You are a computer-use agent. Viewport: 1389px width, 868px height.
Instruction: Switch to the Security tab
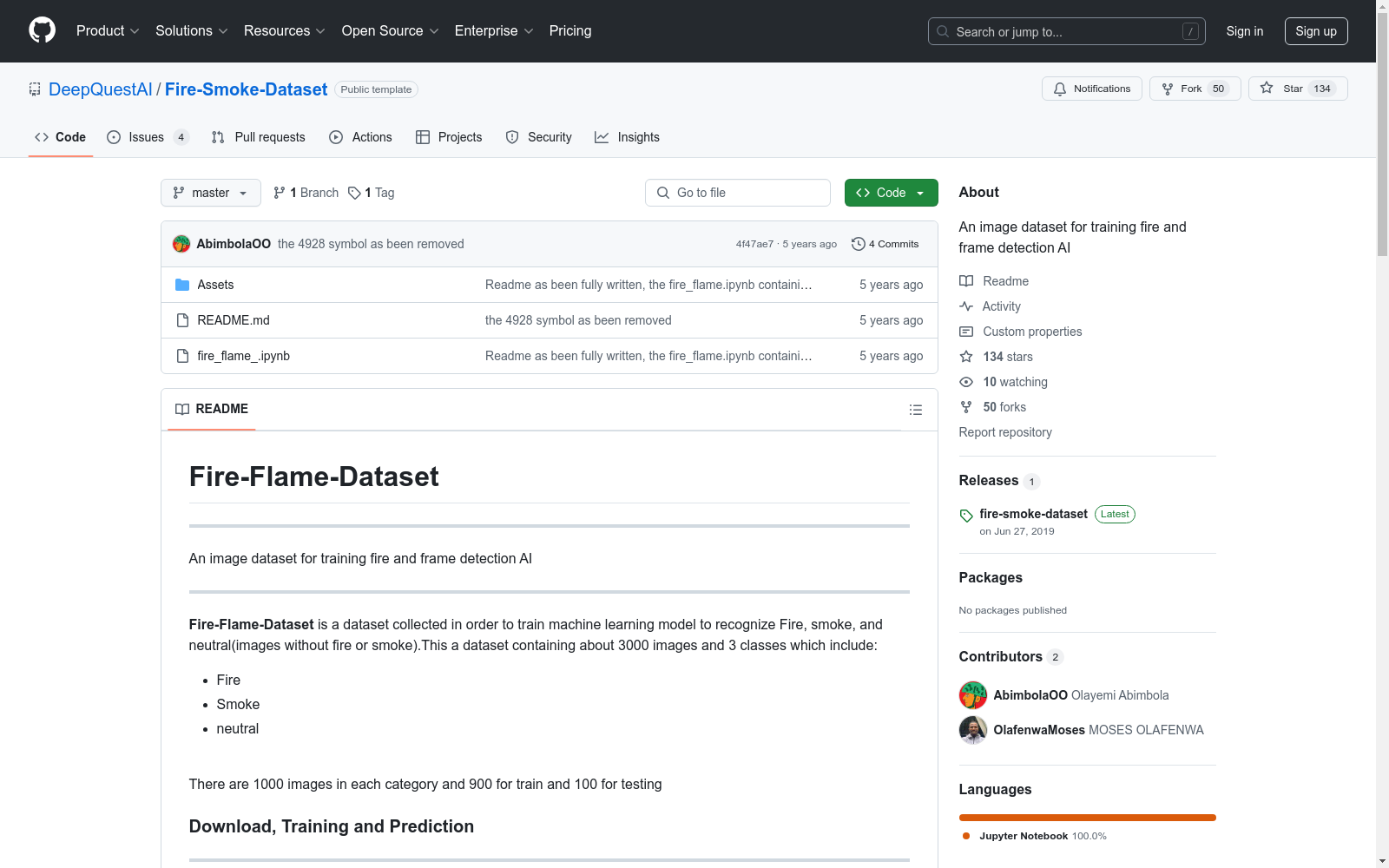tap(539, 137)
